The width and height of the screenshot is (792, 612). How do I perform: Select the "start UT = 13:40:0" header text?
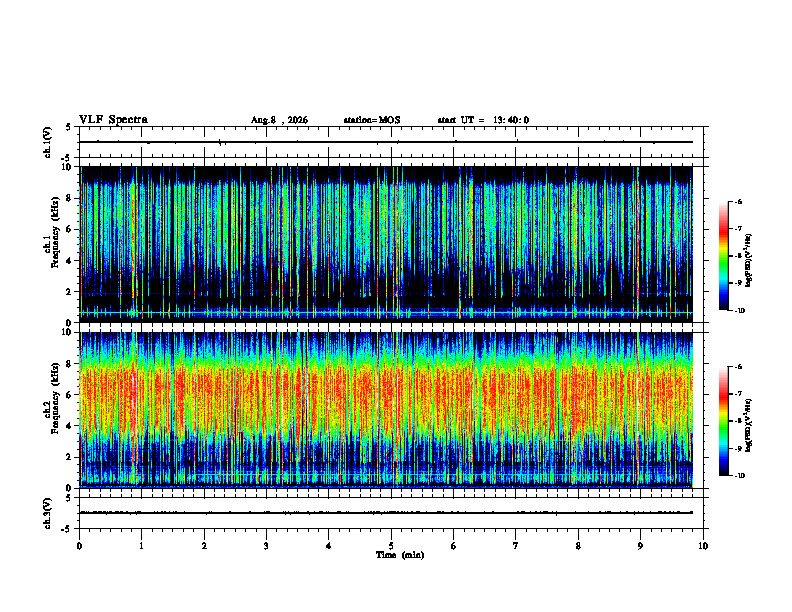tap(483, 120)
